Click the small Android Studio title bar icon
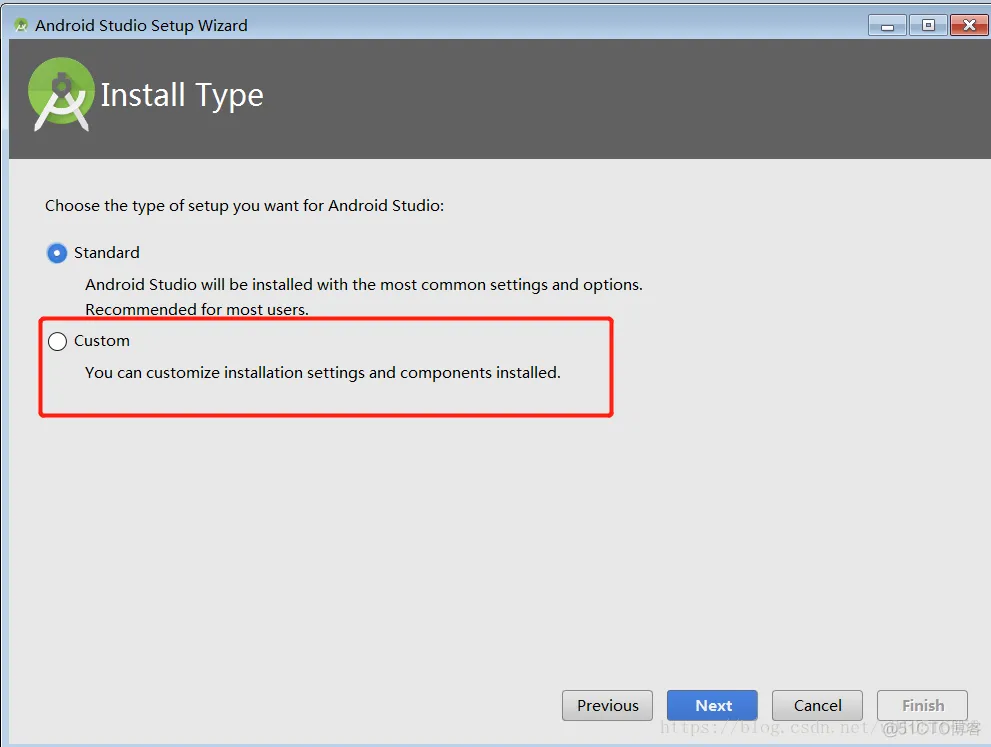This screenshot has width=991, height=747. (21, 25)
